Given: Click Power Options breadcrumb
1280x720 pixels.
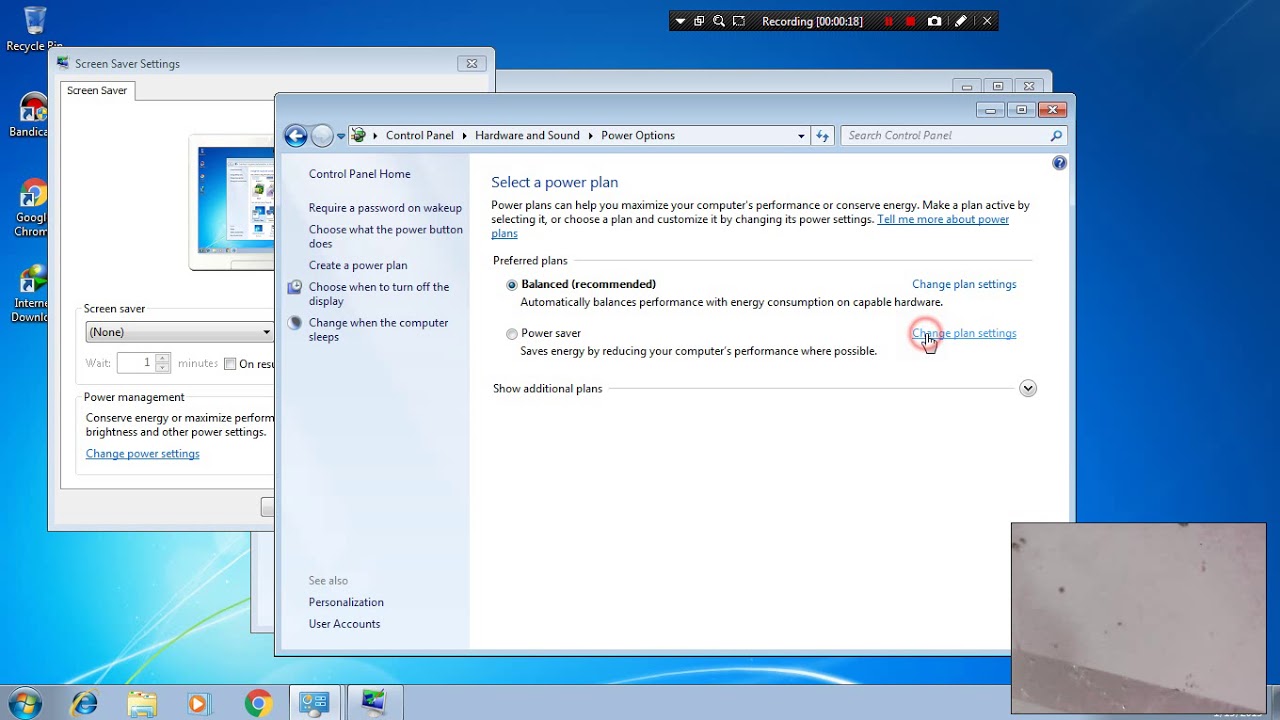Looking at the screenshot, I should (638, 136).
